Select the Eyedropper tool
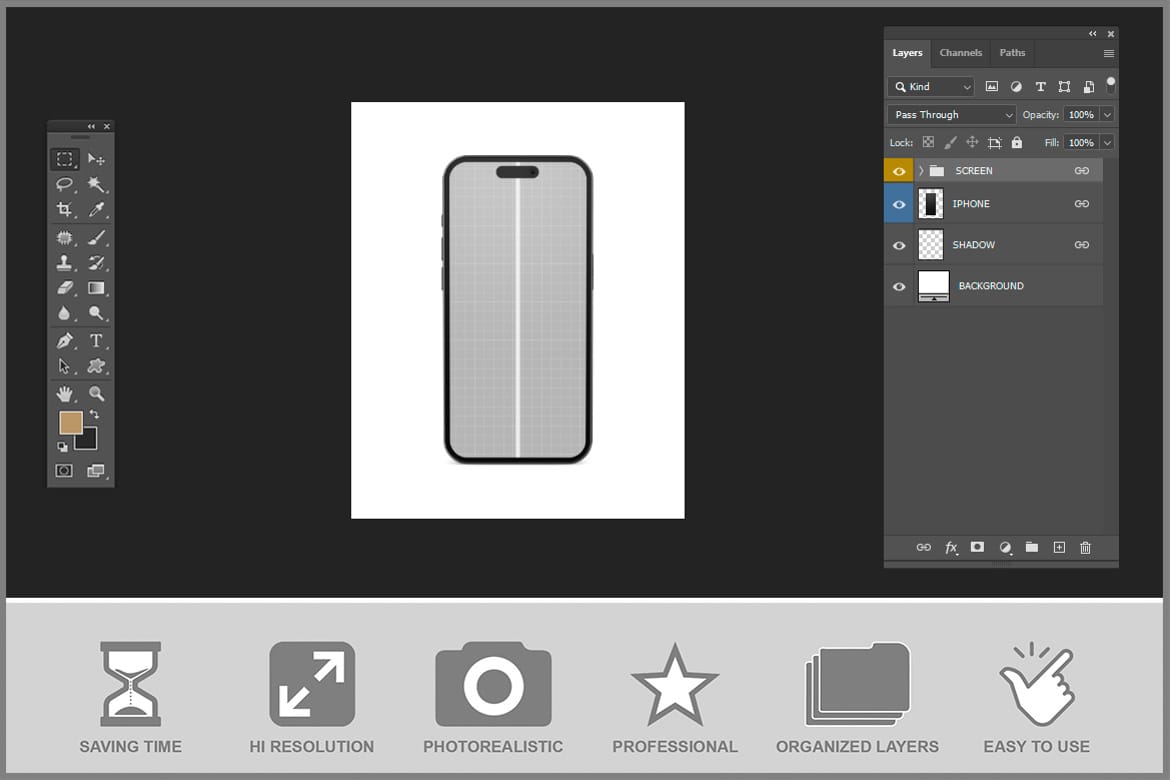1170x780 pixels. 96,209
